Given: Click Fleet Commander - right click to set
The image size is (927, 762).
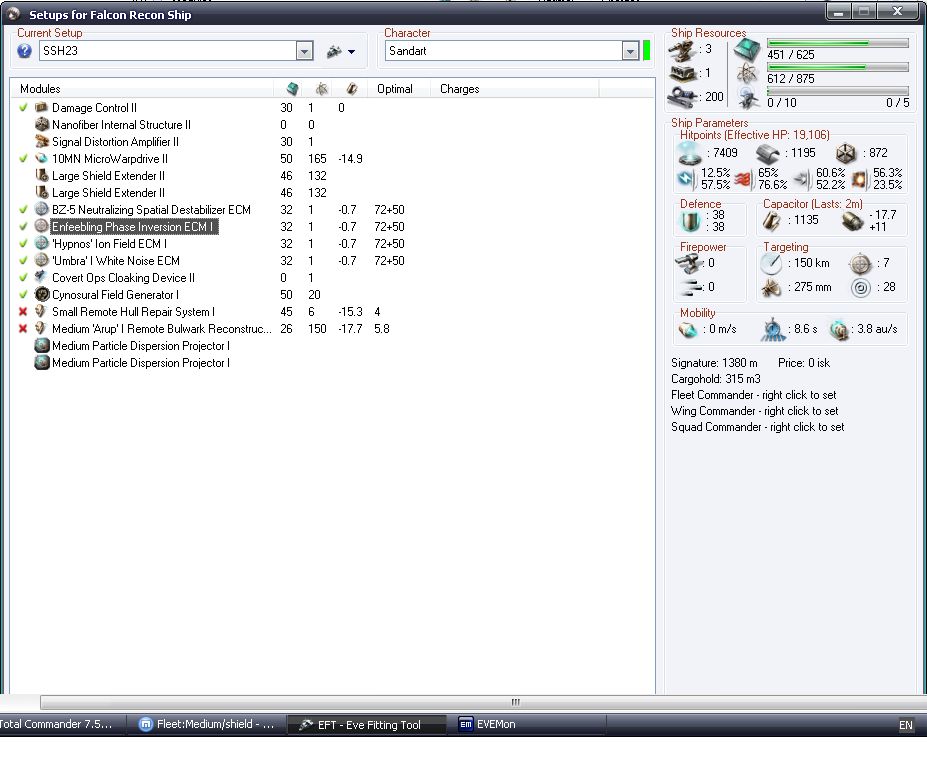Looking at the screenshot, I should coord(754,395).
